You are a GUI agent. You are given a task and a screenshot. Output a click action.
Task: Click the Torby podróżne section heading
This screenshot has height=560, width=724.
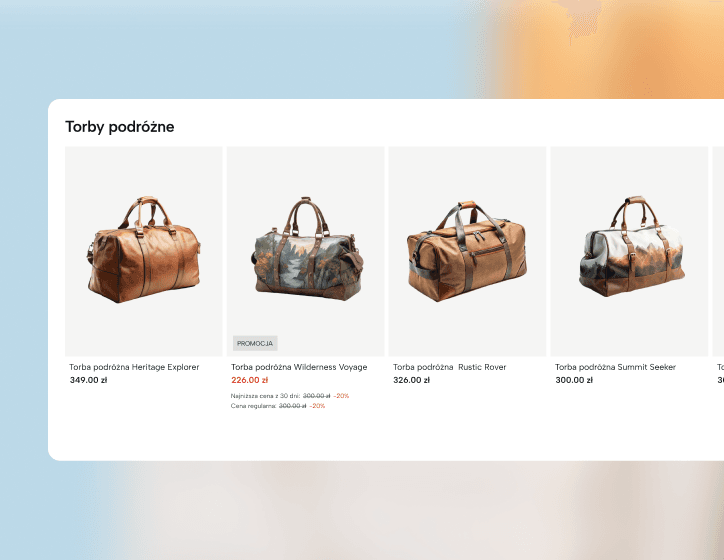pyautogui.click(x=120, y=126)
